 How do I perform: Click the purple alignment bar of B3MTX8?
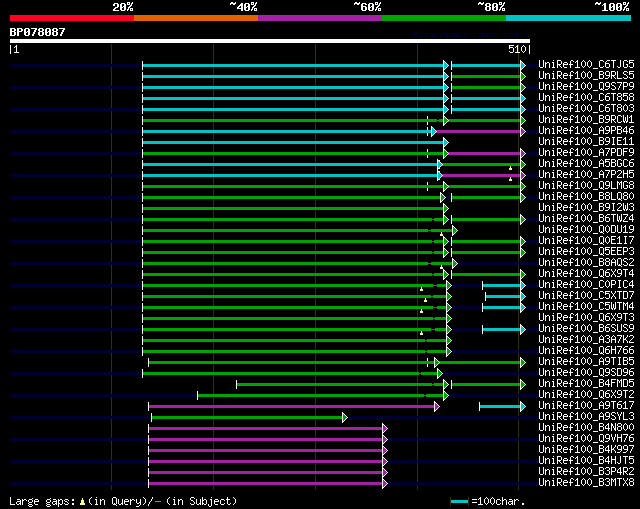click(x=268, y=484)
